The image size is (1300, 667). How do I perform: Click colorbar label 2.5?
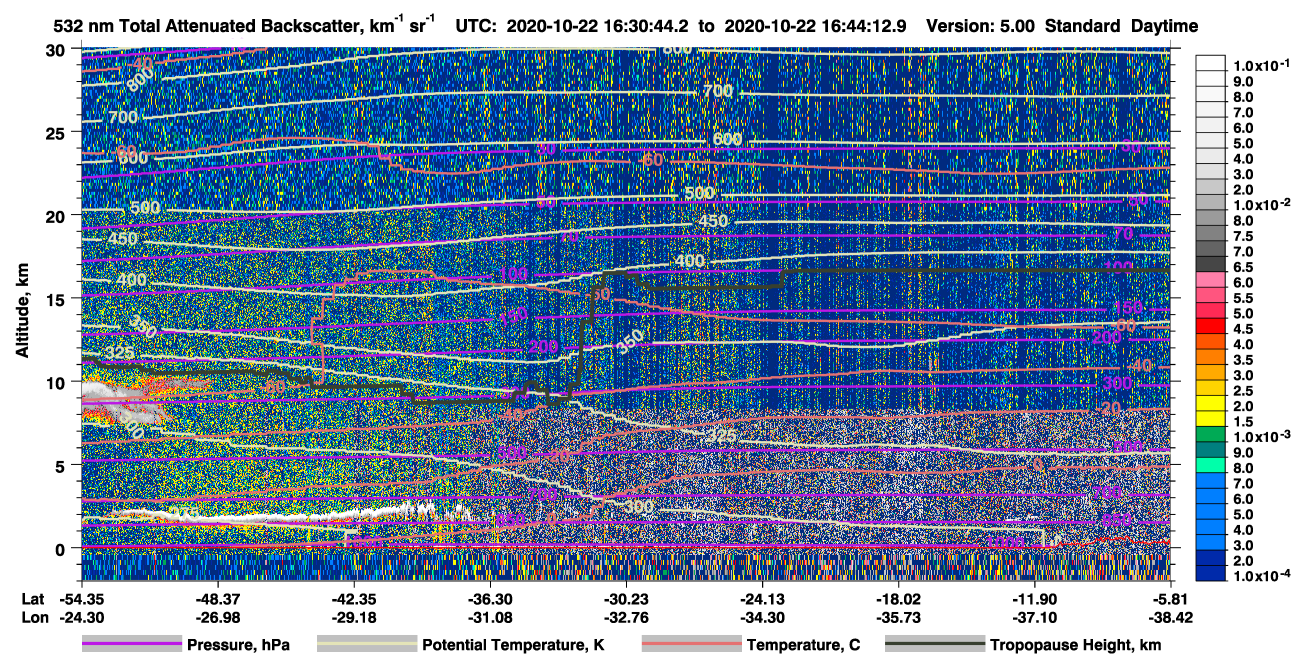pyautogui.click(x=1244, y=390)
